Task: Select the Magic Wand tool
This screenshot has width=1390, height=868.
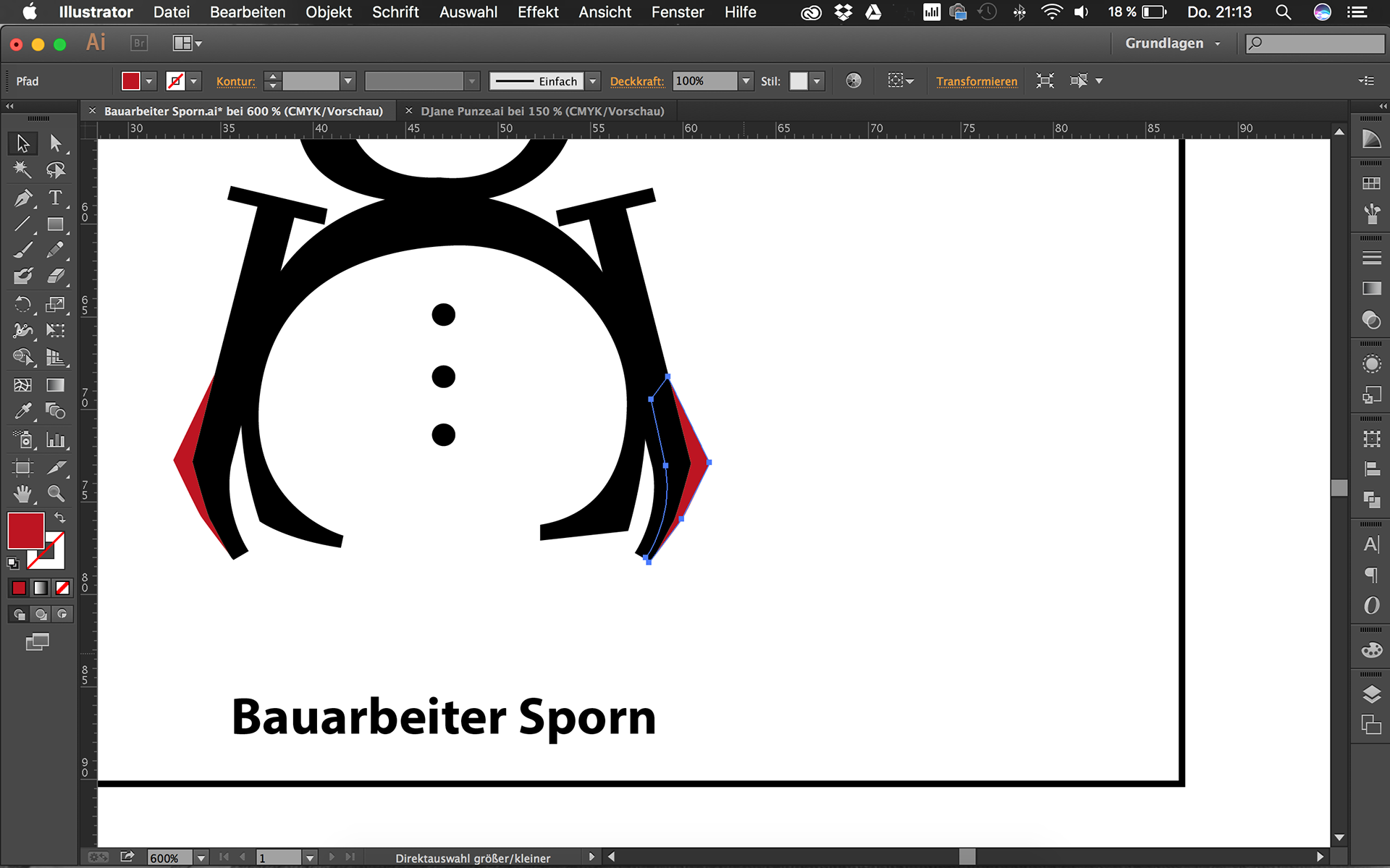Action: [x=22, y=169]
